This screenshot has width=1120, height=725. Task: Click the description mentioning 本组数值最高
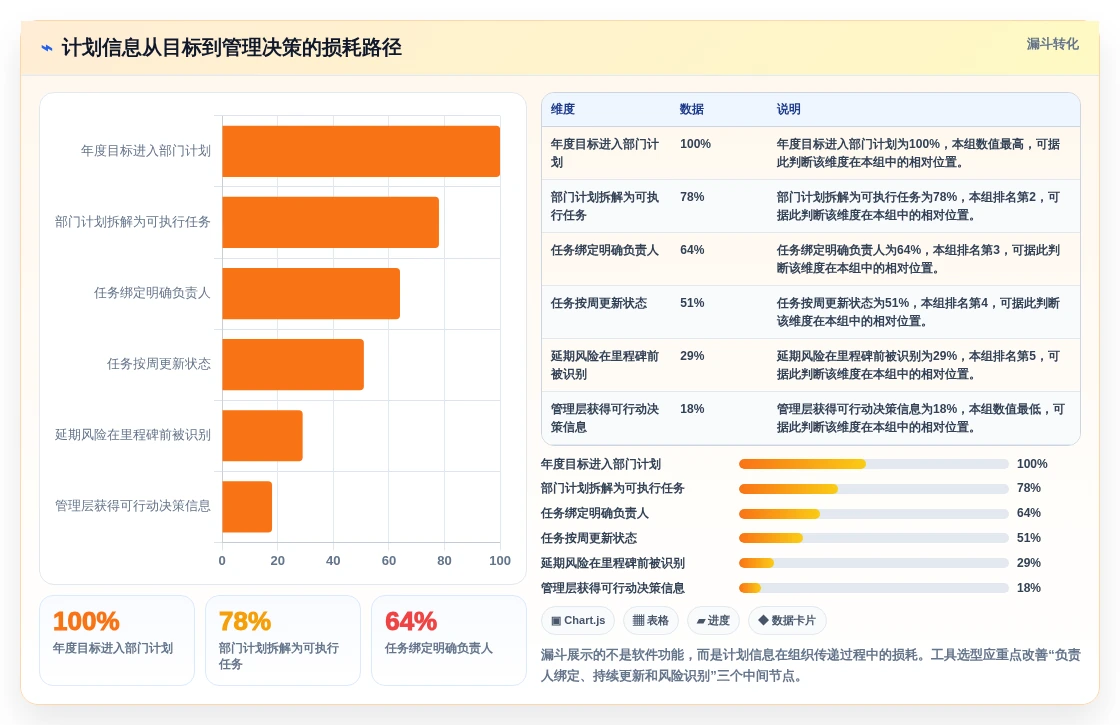point(919,153)
